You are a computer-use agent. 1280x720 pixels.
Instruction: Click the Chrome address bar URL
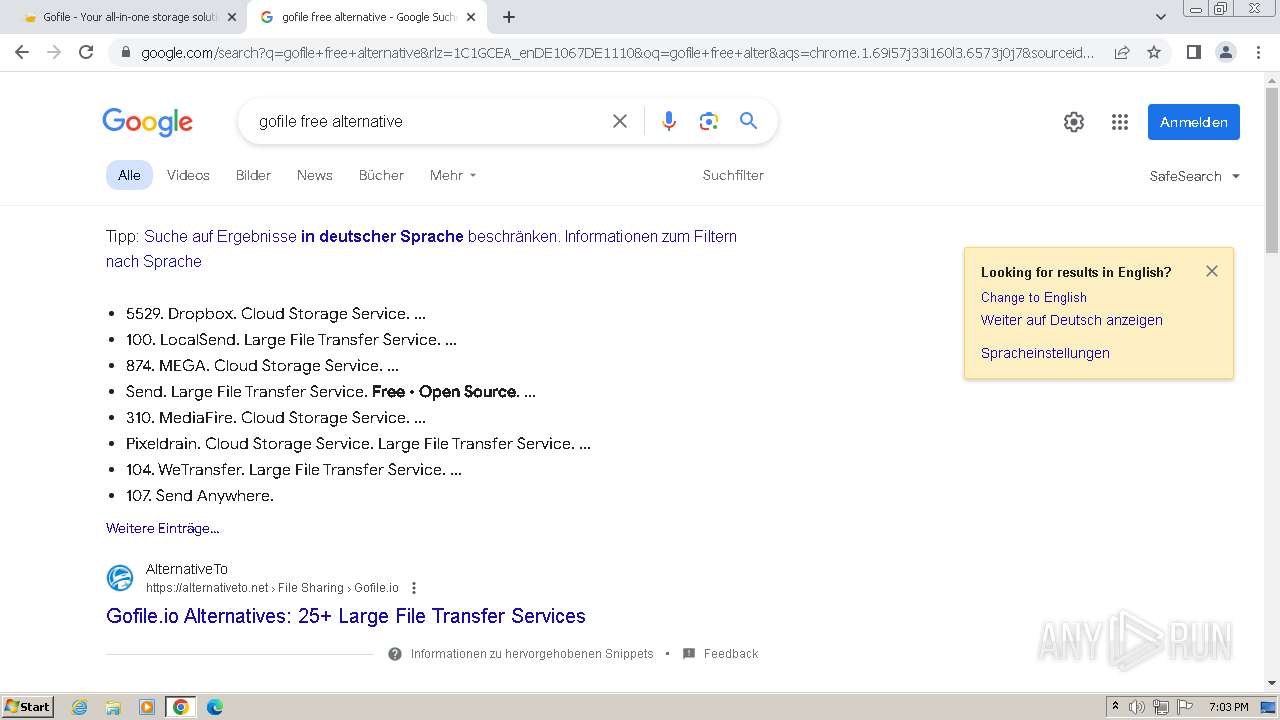click(x=618, y=52)
